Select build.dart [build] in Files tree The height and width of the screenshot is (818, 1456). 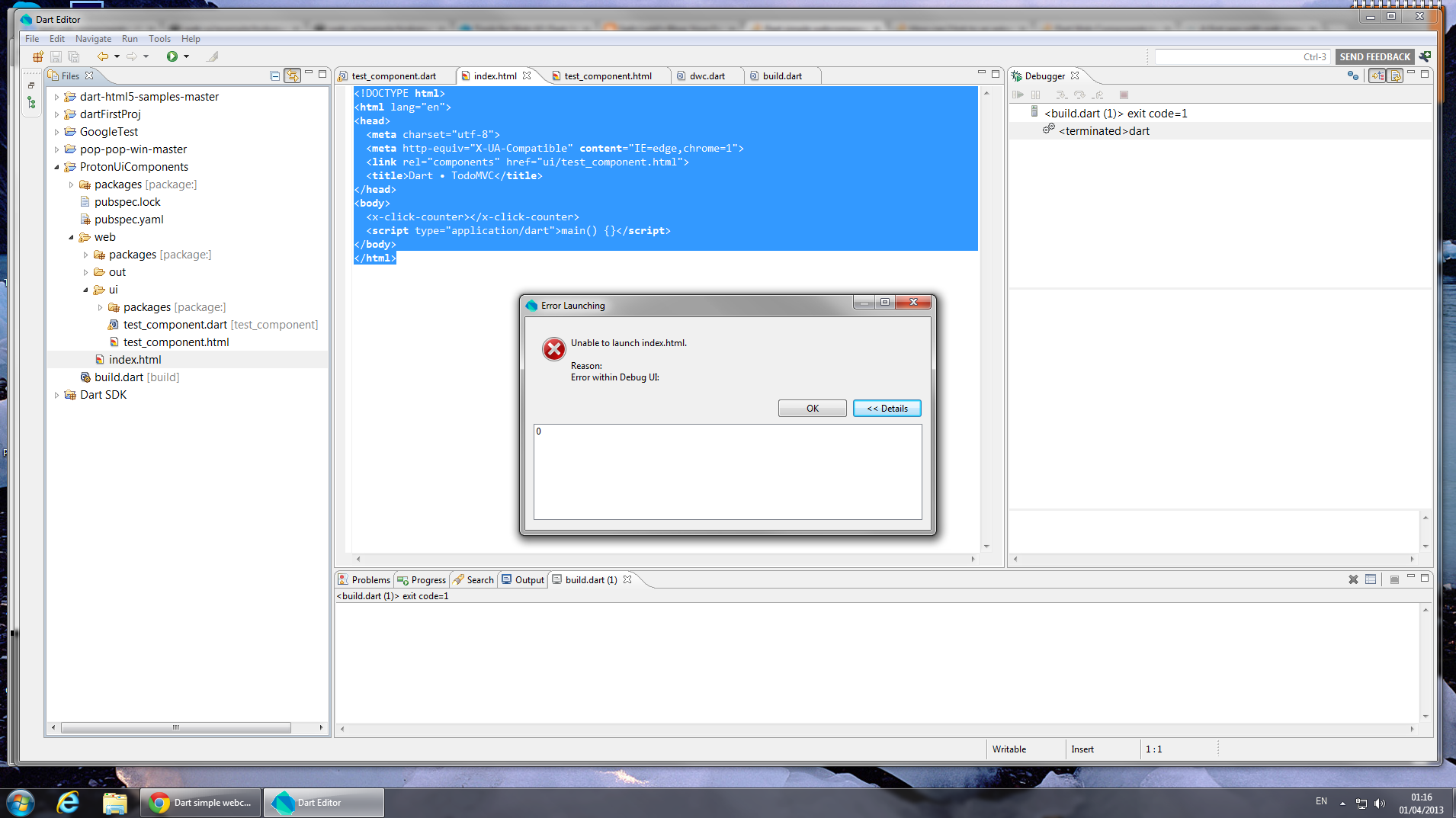[136, 377]
